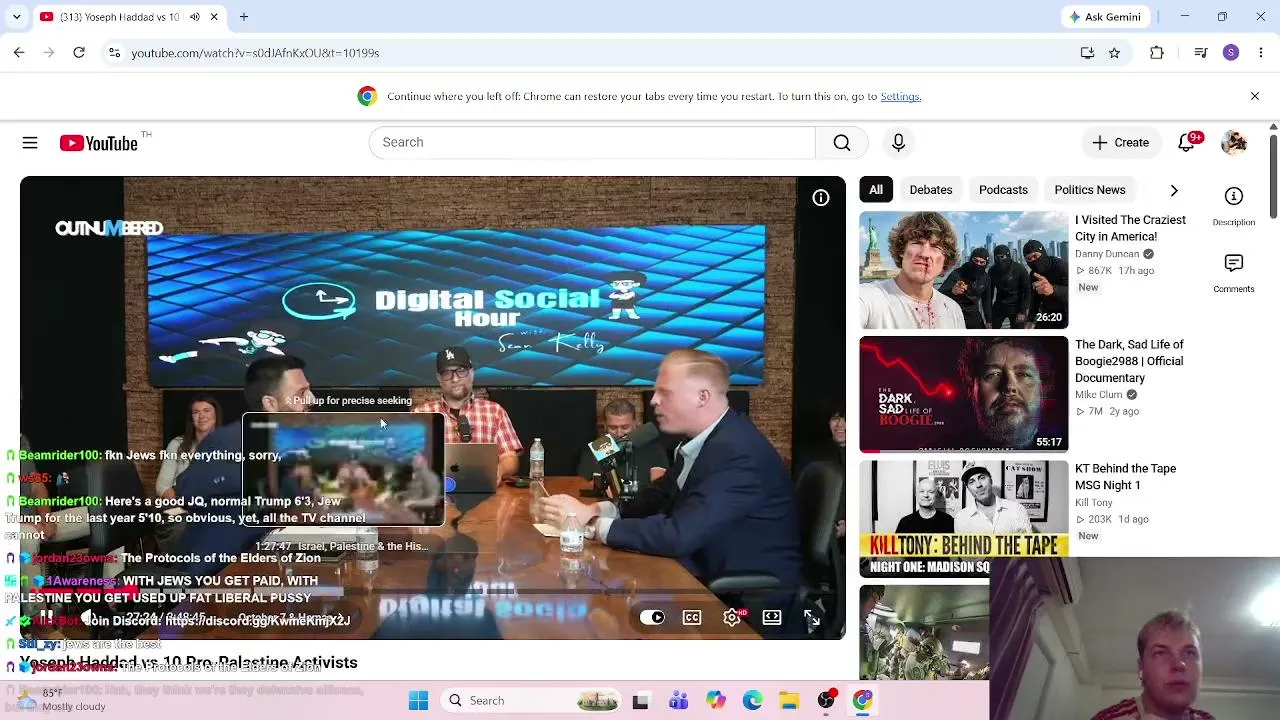Open the Windows Start menu

click(418, 701)
